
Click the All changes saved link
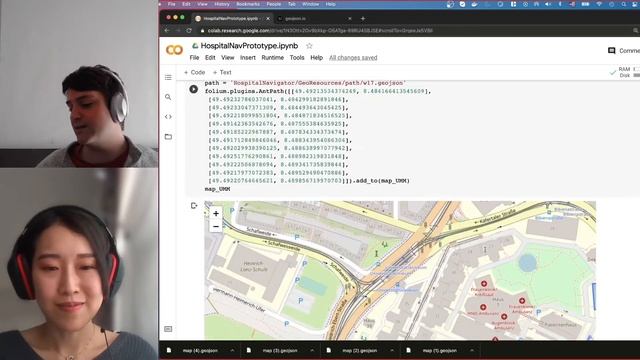point(353,58)
